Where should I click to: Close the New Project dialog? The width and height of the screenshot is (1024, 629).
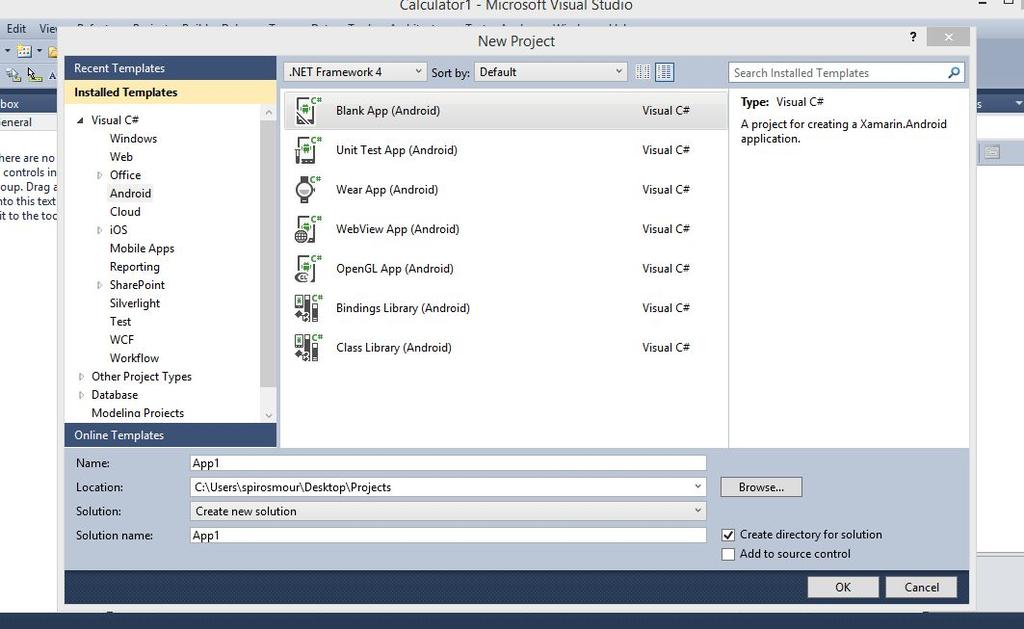click(x=948, y=37)
